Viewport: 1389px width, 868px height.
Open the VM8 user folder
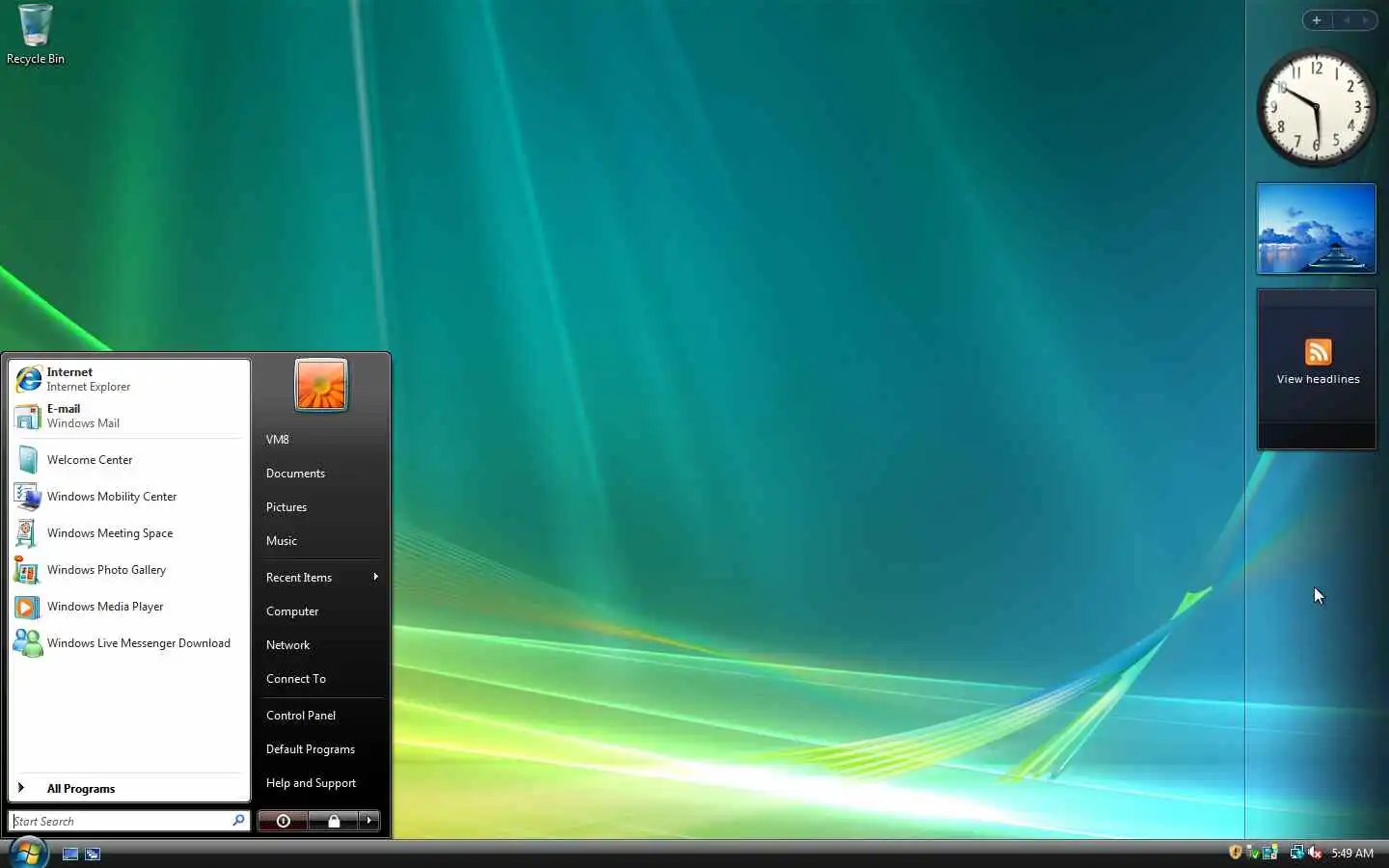[321, 440]
